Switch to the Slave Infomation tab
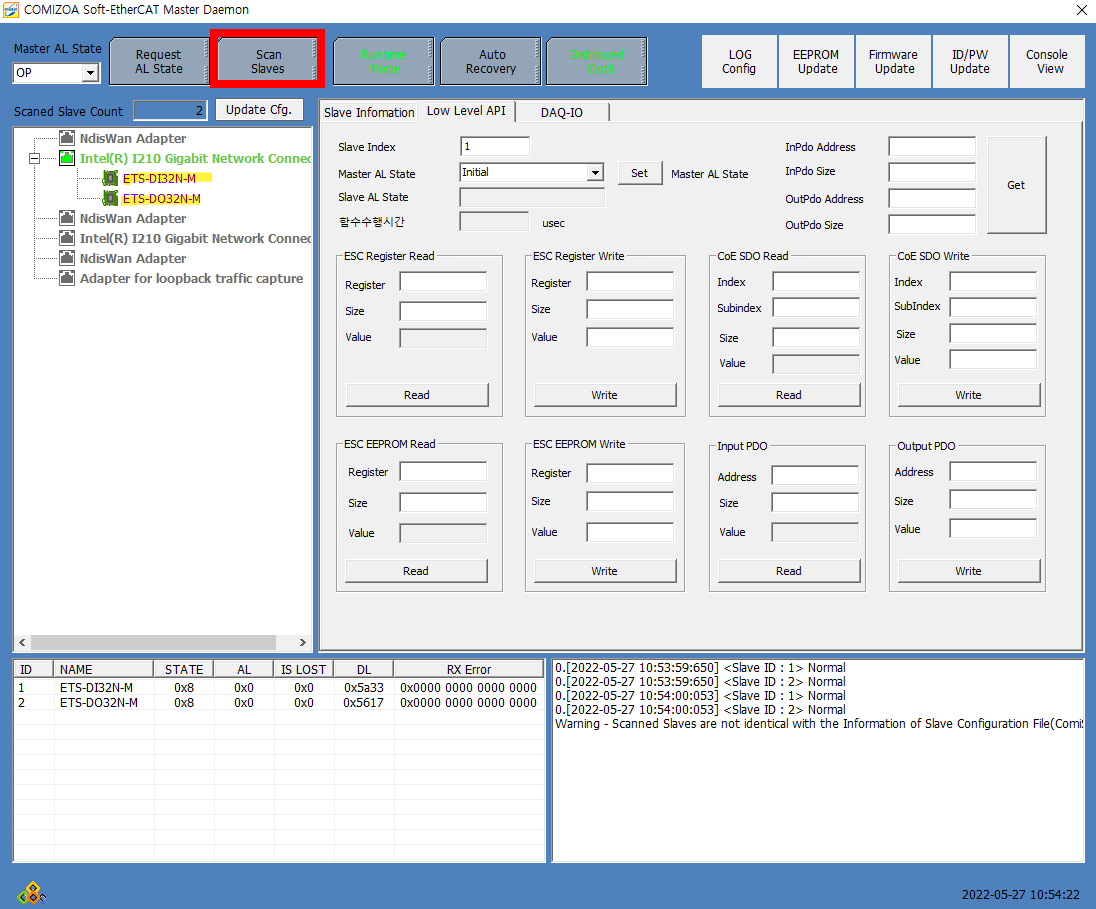This screenshot has width=1096, height=909. click(x=368, y=112)
